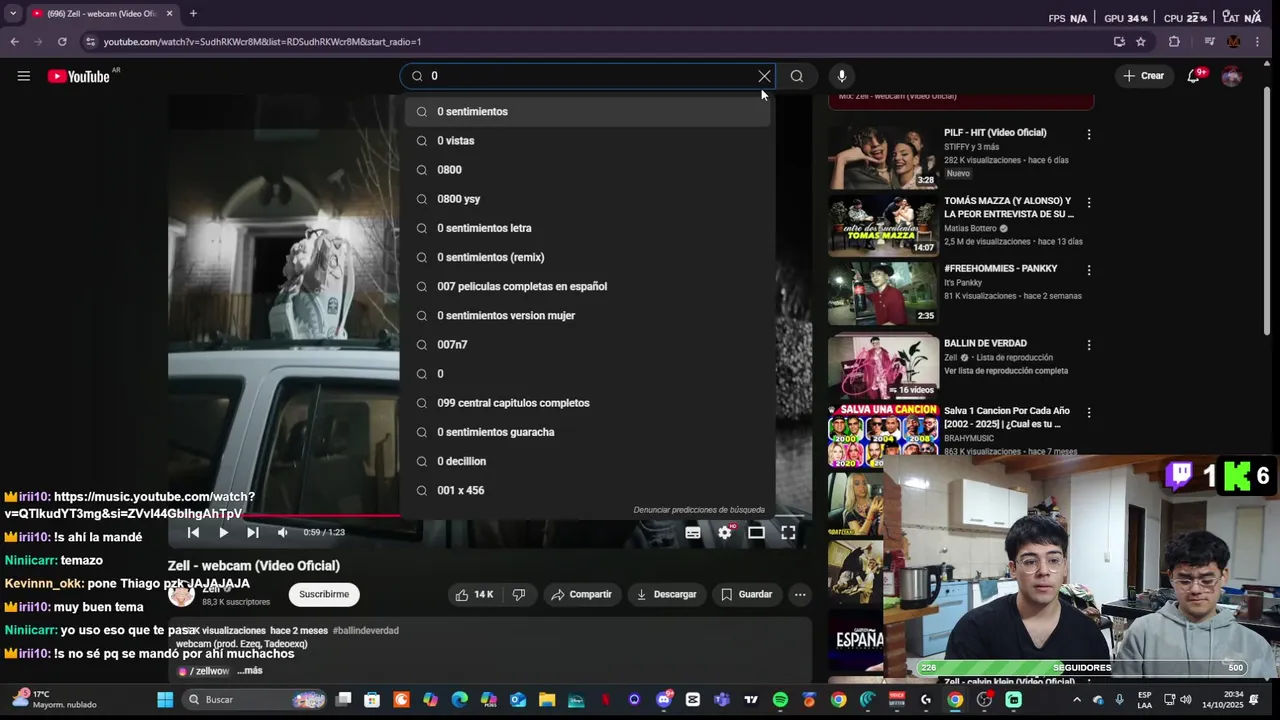Image resolution: width=1280 pixels, height=720 pixels.
Task: Save video with Guardar button
Action: point(746,595)
